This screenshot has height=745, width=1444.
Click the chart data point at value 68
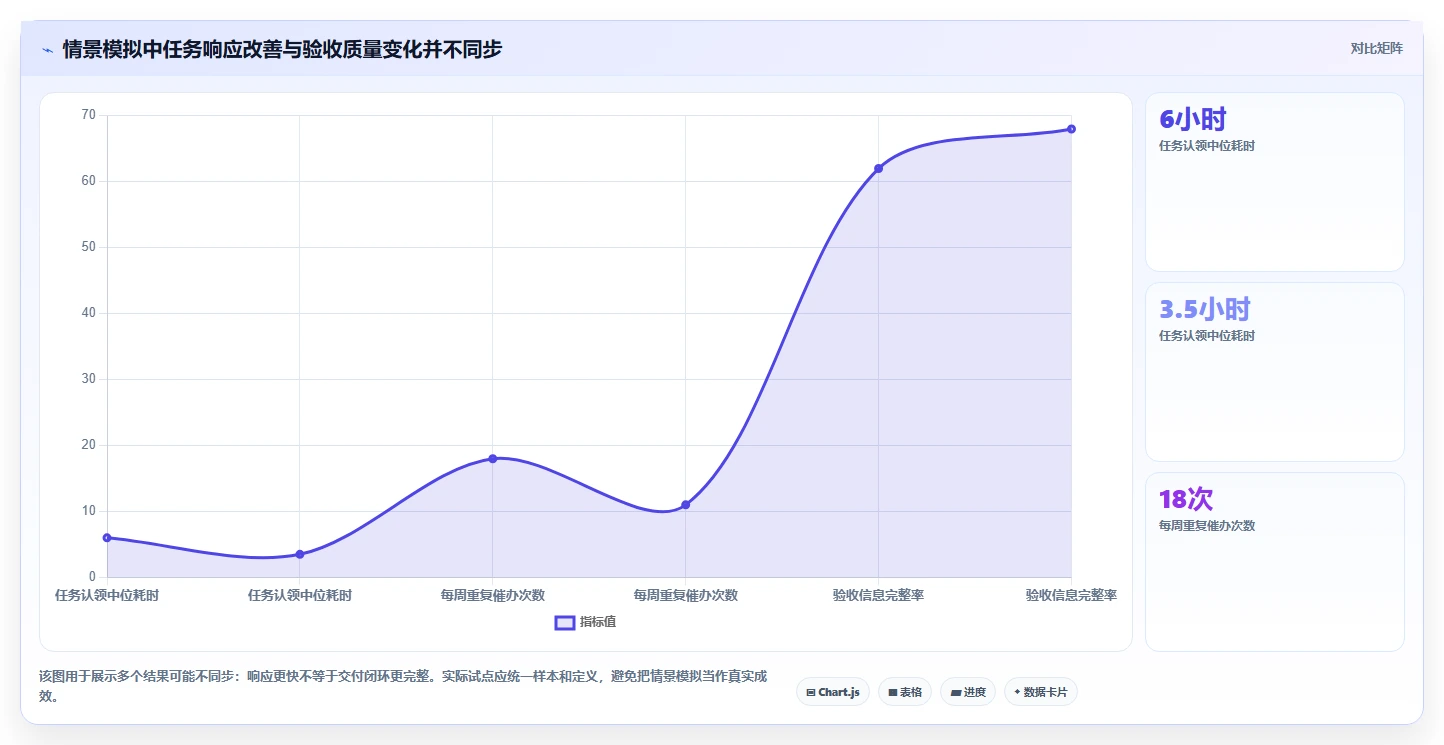[x=1071, y=129]
